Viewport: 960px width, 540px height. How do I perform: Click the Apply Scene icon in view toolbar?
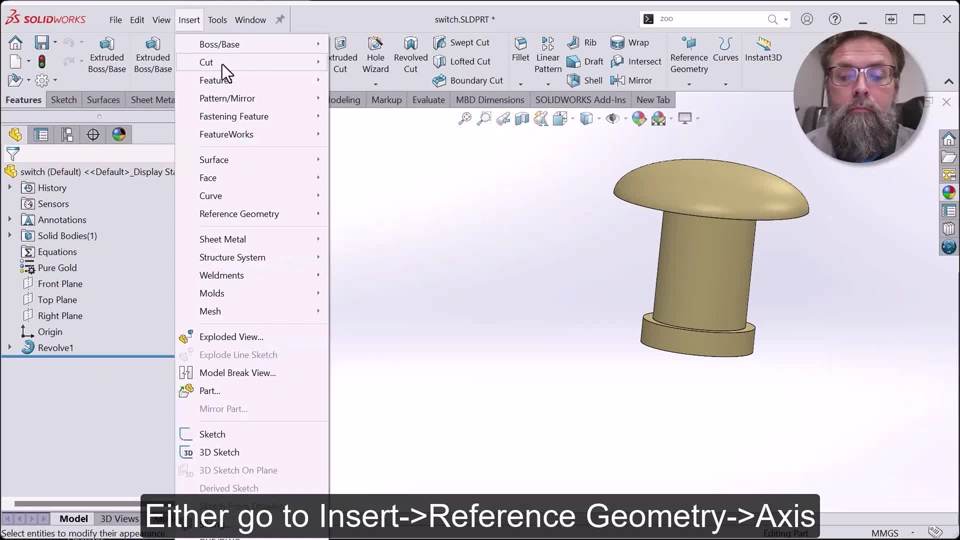659,118
